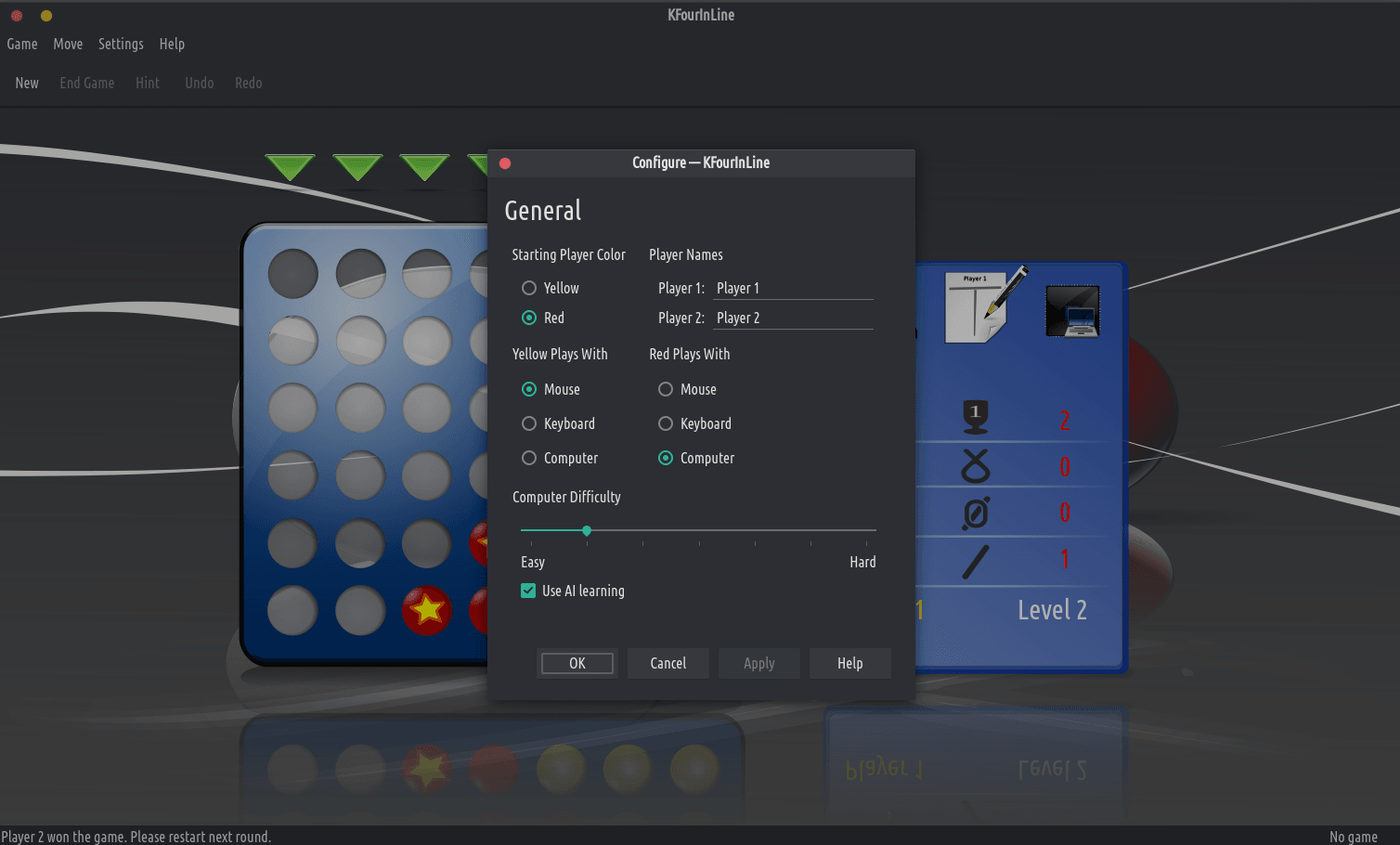Open the Move menu
This screenshot has height=845, width=1400.
click(68, 44)
